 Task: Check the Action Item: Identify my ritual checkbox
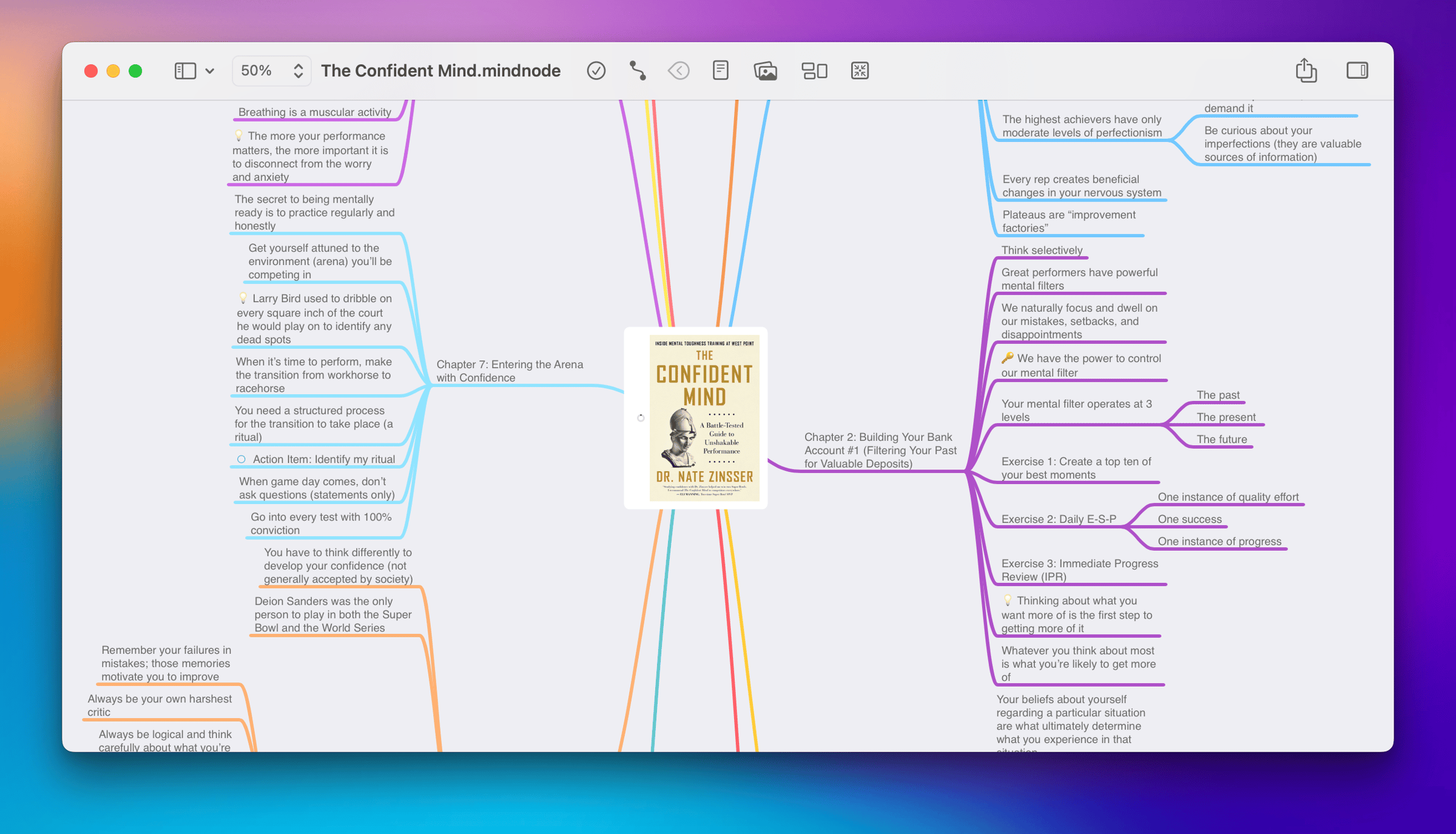[241, 459]
